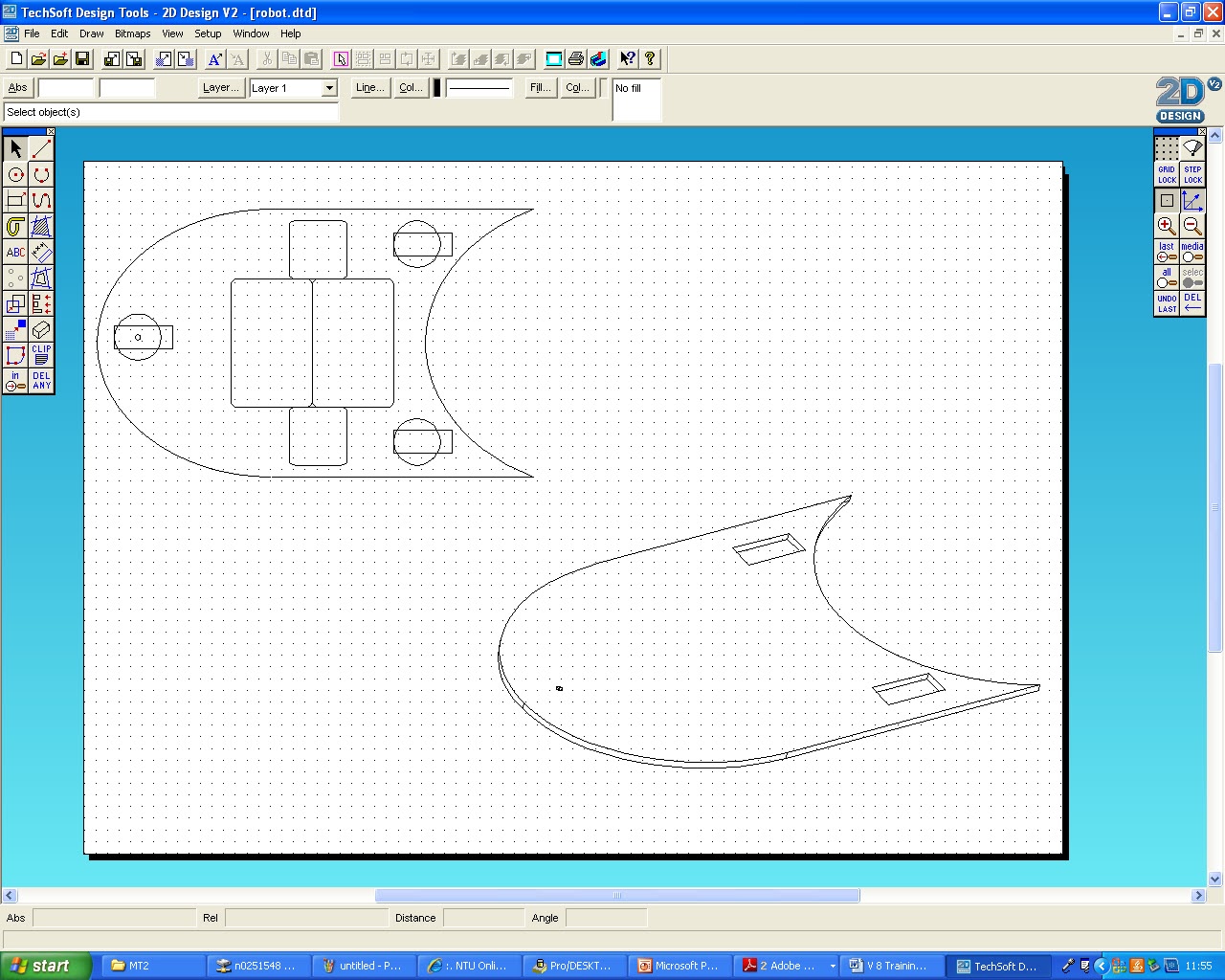The height and width of the screenshot is (980, 1225).
Task: Click the Abs coordinate button
Action: [17, 87]
